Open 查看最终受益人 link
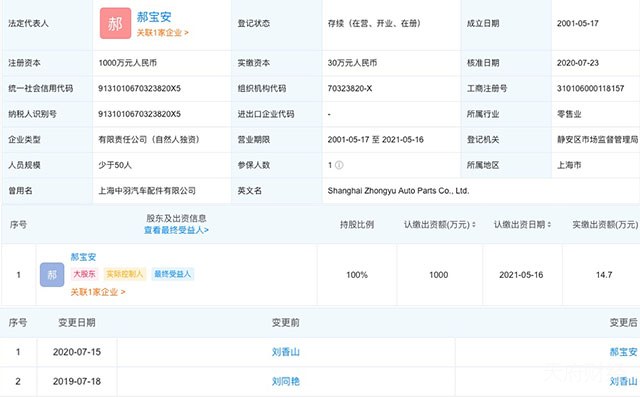This screenshot has height=398, width=640. (176, 230)
